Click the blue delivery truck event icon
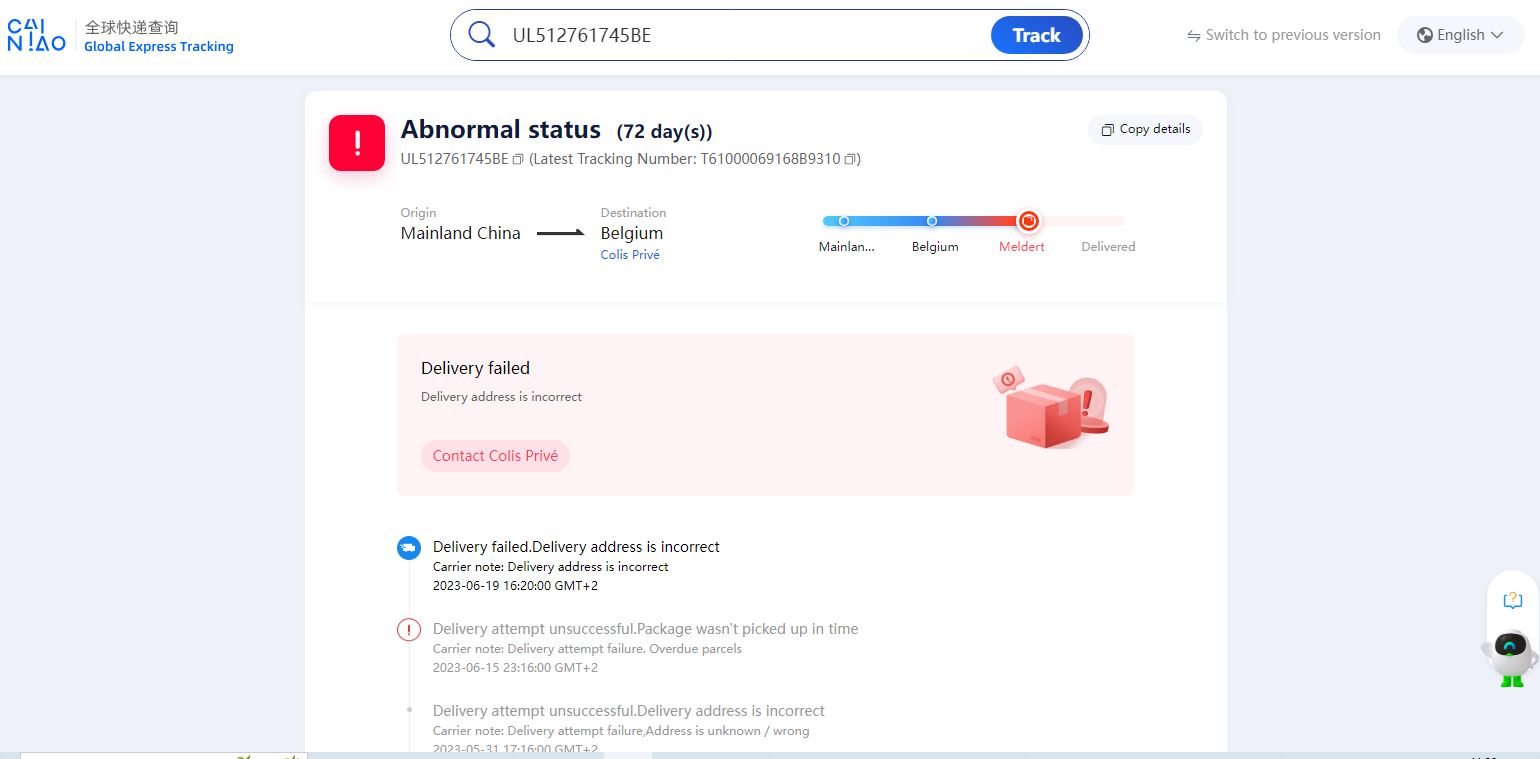The image size is (1540, 759). pyautogui.click(x=408, y=548)
